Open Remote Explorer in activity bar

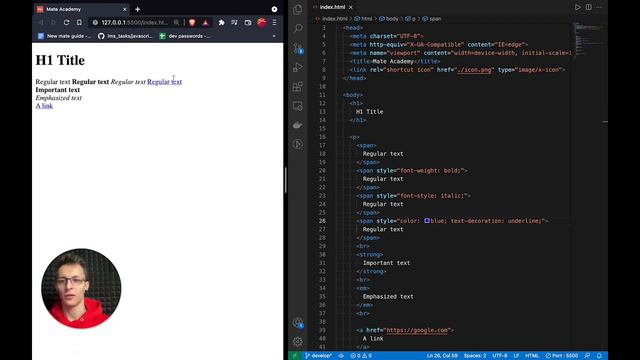[x=298, y=106]
